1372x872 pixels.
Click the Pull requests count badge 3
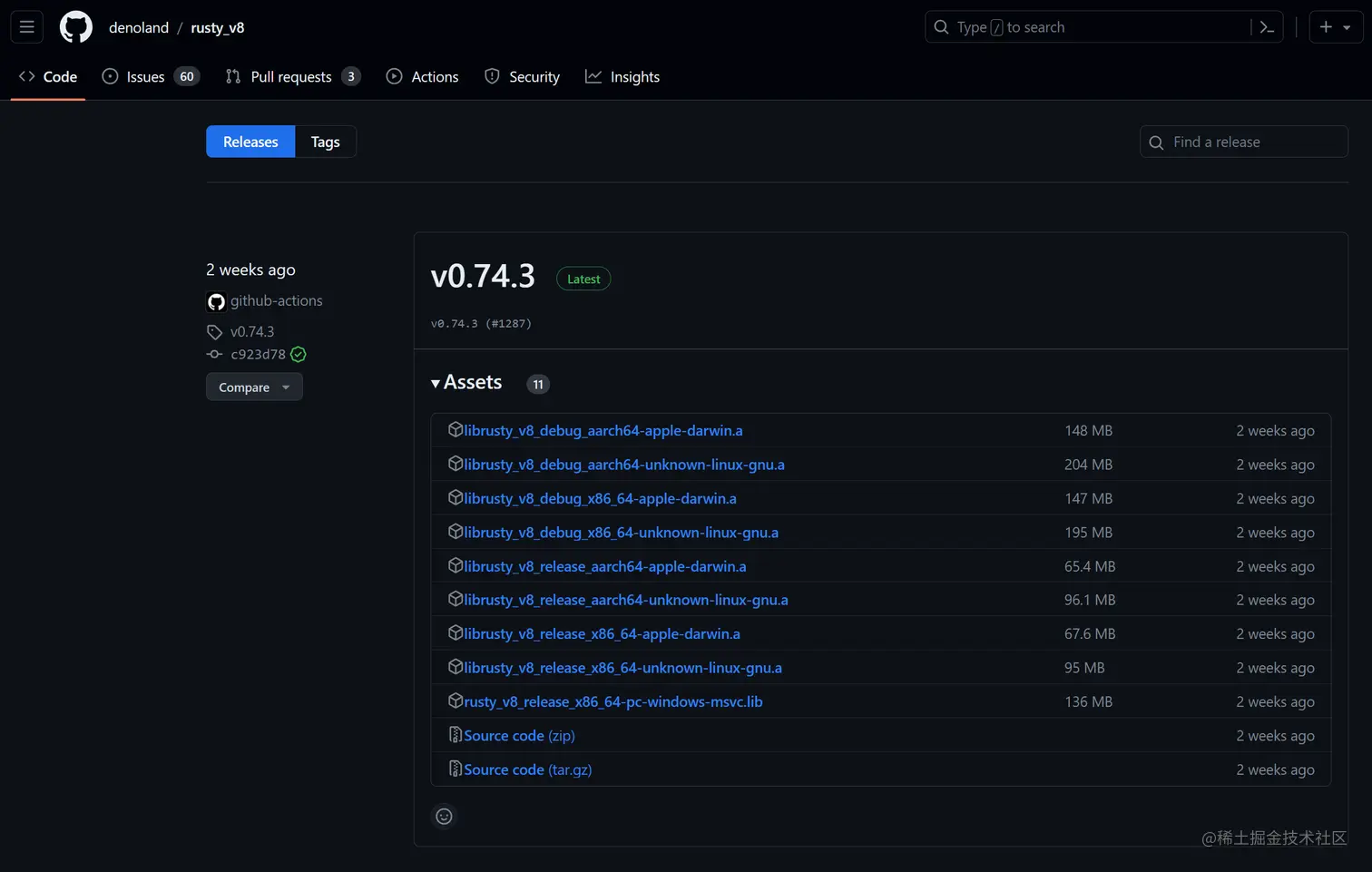coord(351,77)
